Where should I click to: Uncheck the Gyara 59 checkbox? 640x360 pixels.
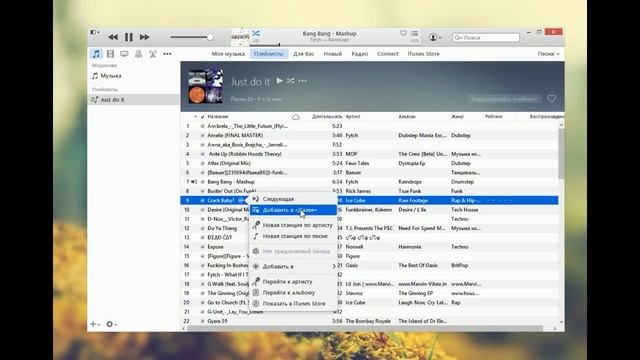[x=202, y=321]
